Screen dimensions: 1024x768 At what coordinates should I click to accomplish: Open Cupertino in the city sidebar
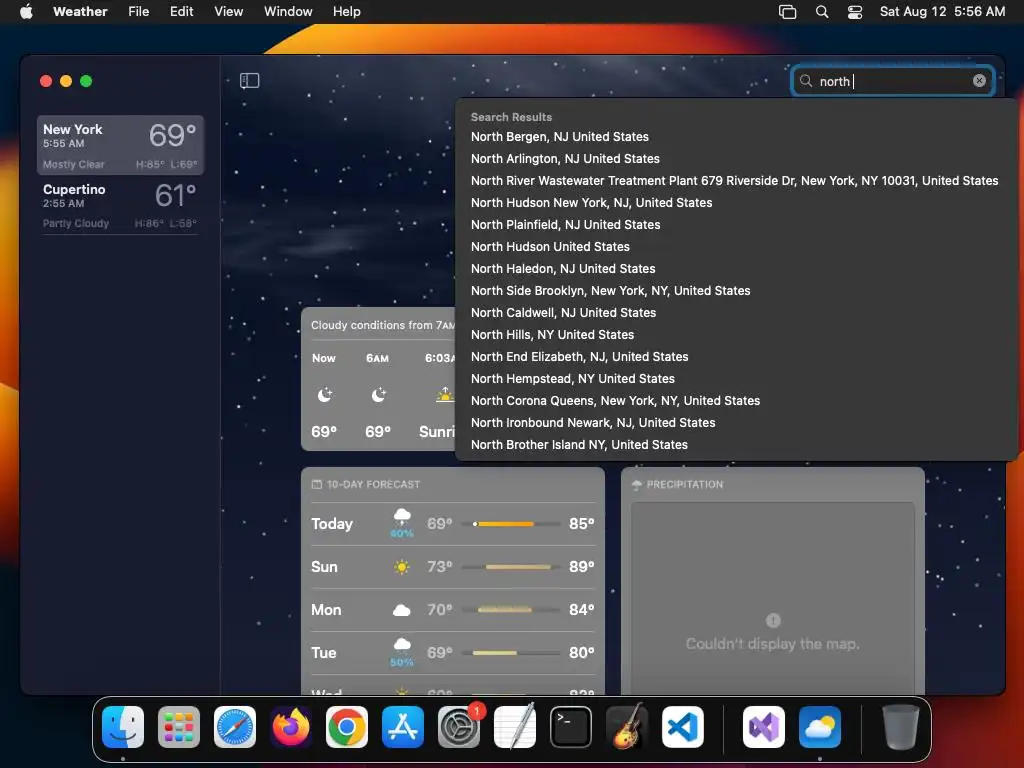(x=120, y=205)
